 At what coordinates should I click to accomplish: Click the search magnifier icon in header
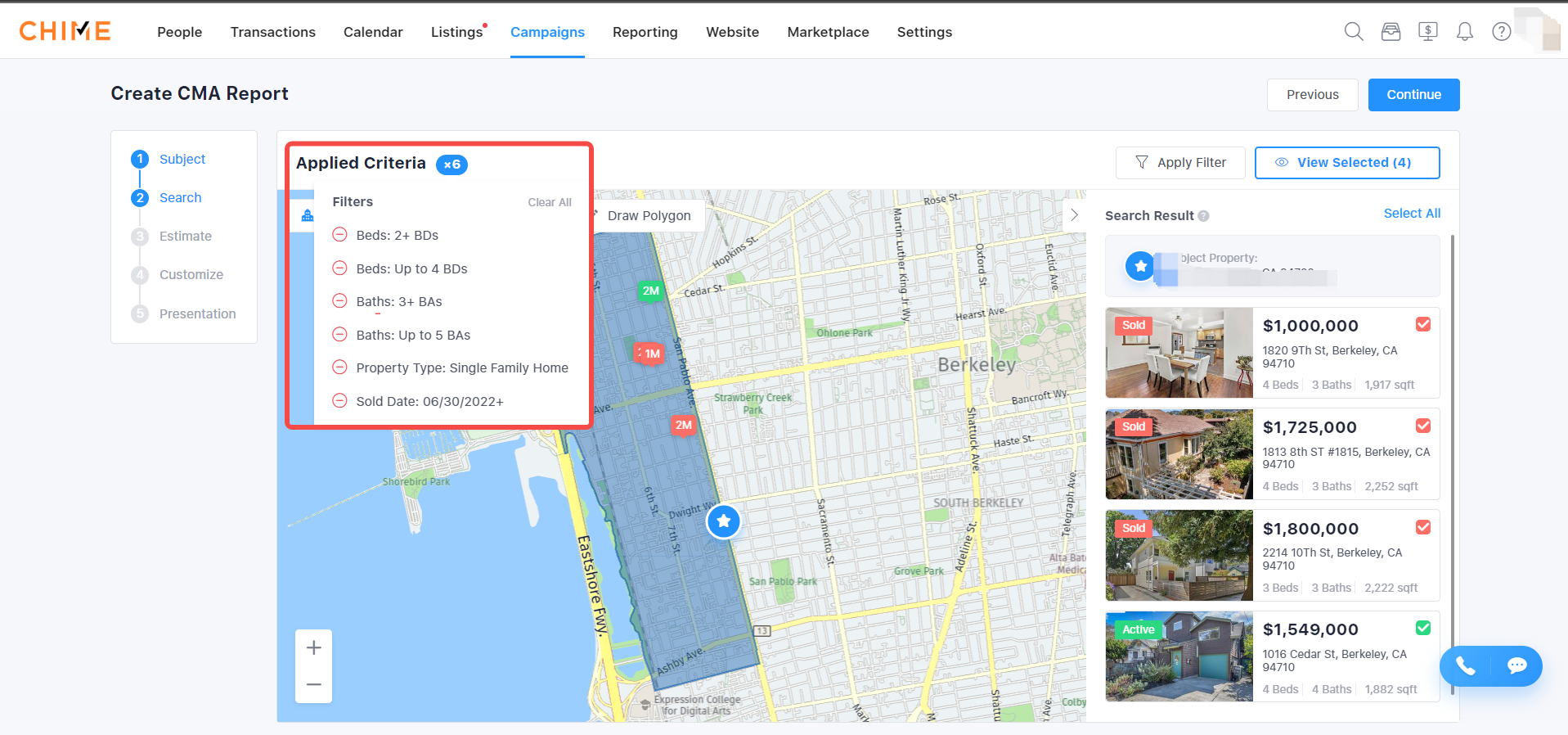pyautogui.click(x=1354, y=32)
